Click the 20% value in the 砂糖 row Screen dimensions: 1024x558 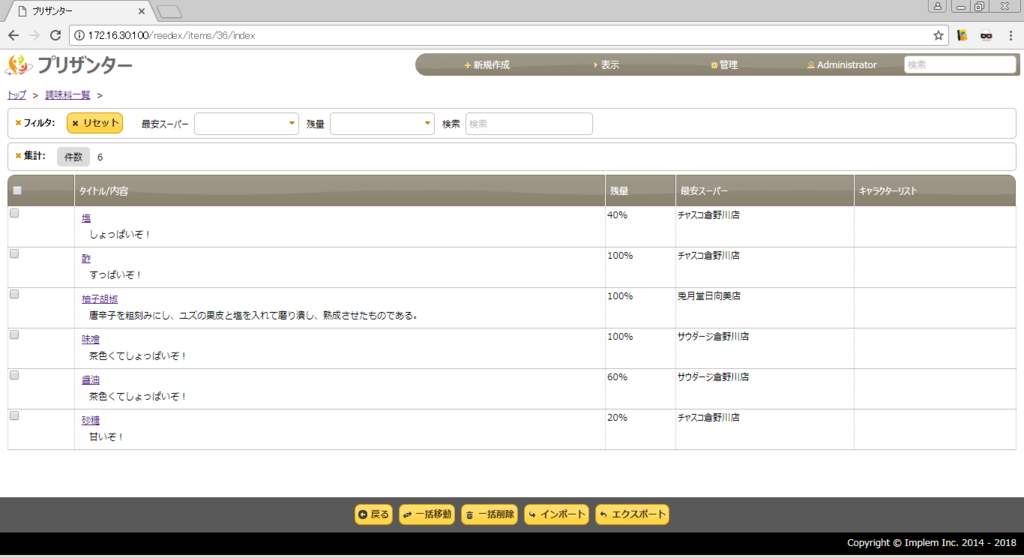(617, 418)
